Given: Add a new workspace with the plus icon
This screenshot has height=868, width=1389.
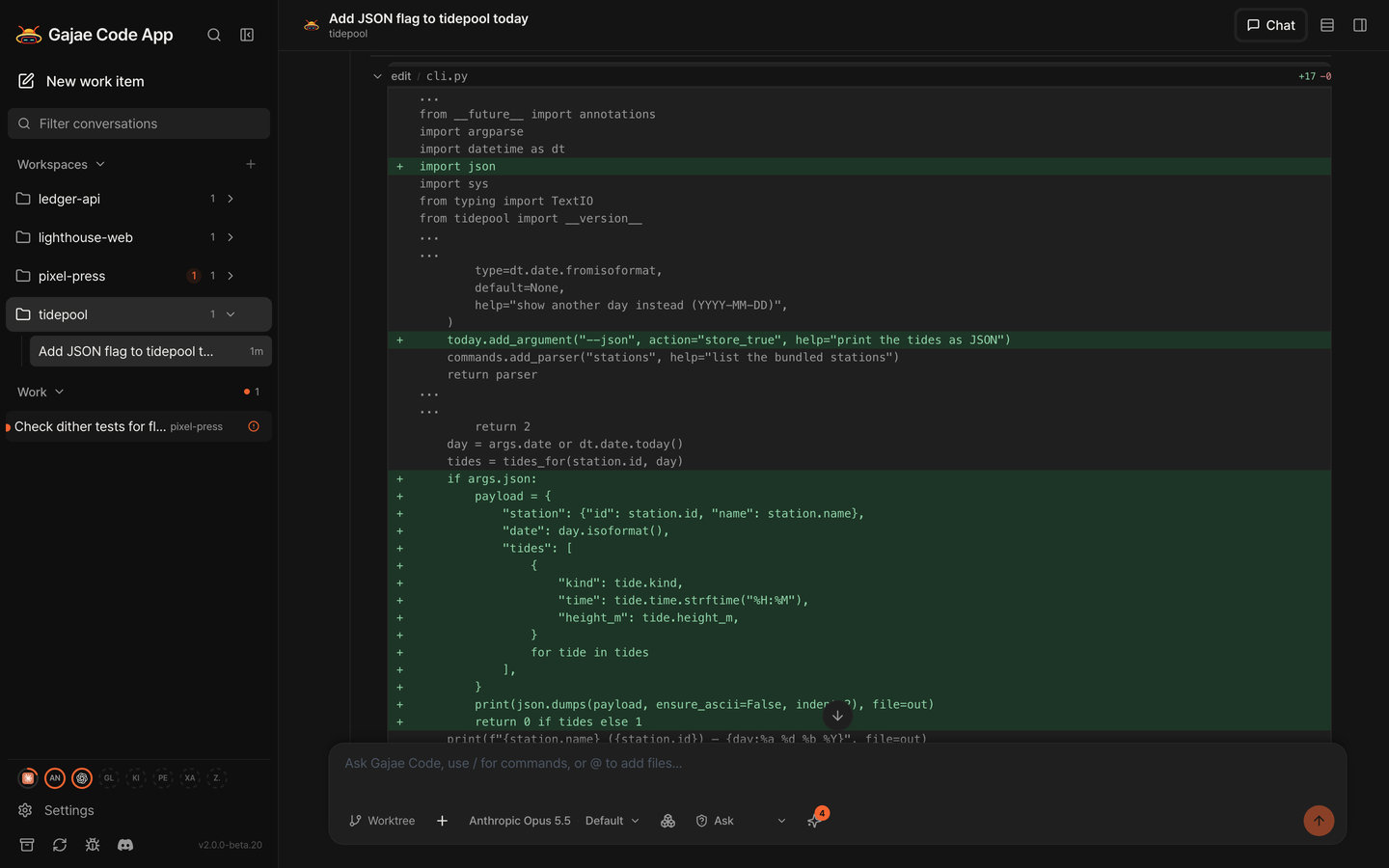Looking at the screenshot, I should 251,164.
